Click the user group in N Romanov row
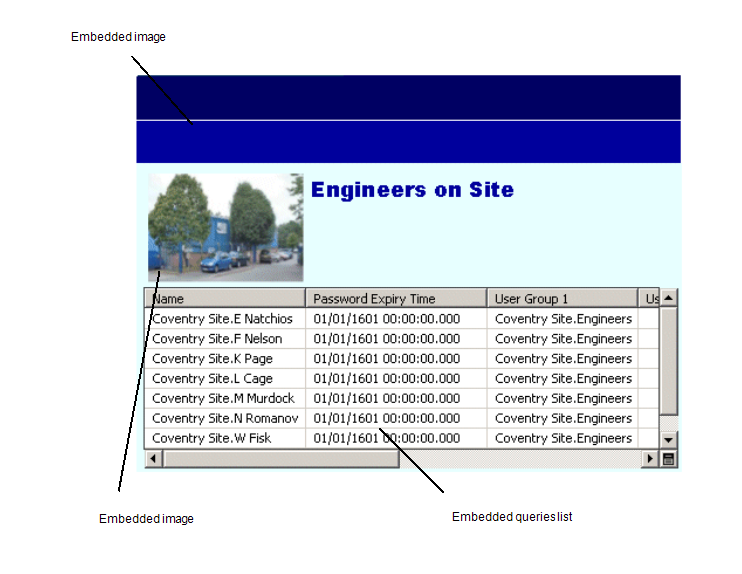742x574 pixels. (x=562, y=418)
